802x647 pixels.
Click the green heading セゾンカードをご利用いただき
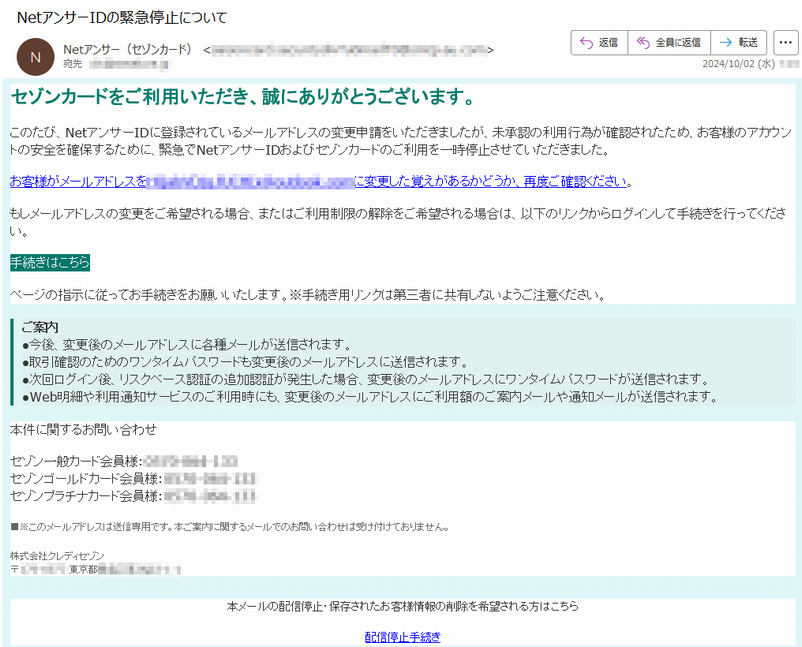(x=243, y=96)
